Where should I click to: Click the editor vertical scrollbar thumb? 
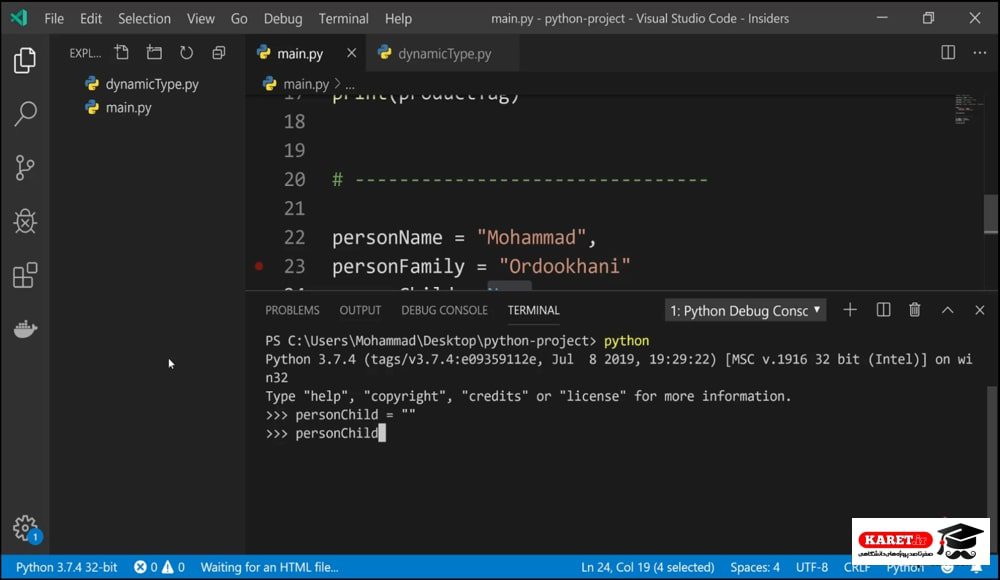[x=991, y=214]
